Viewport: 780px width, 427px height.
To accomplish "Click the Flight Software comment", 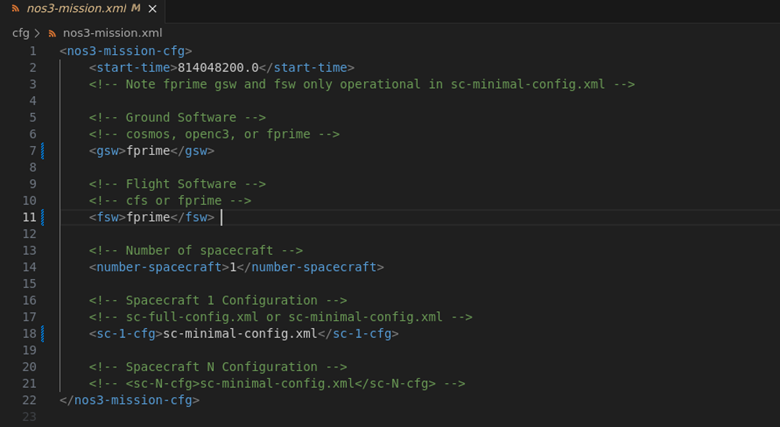I will coord(178,184).
